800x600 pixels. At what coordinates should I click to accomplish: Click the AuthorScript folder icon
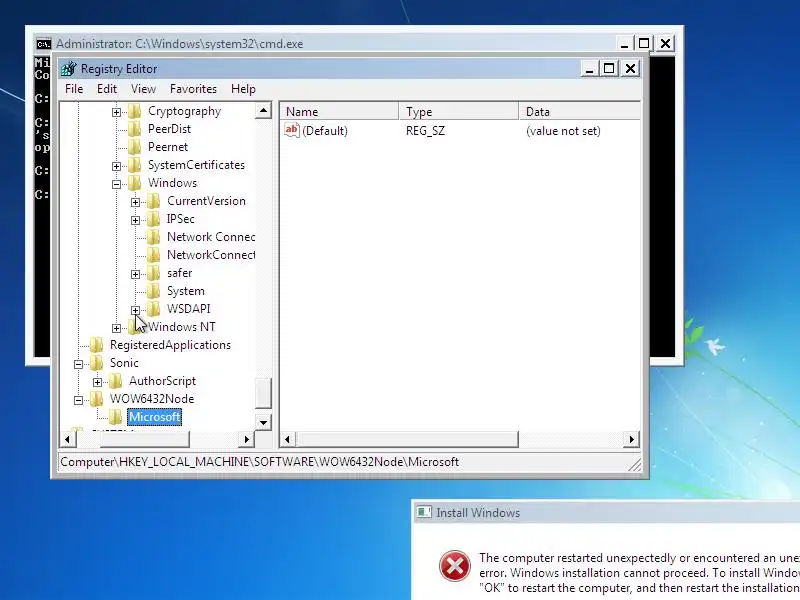(115, 381)
